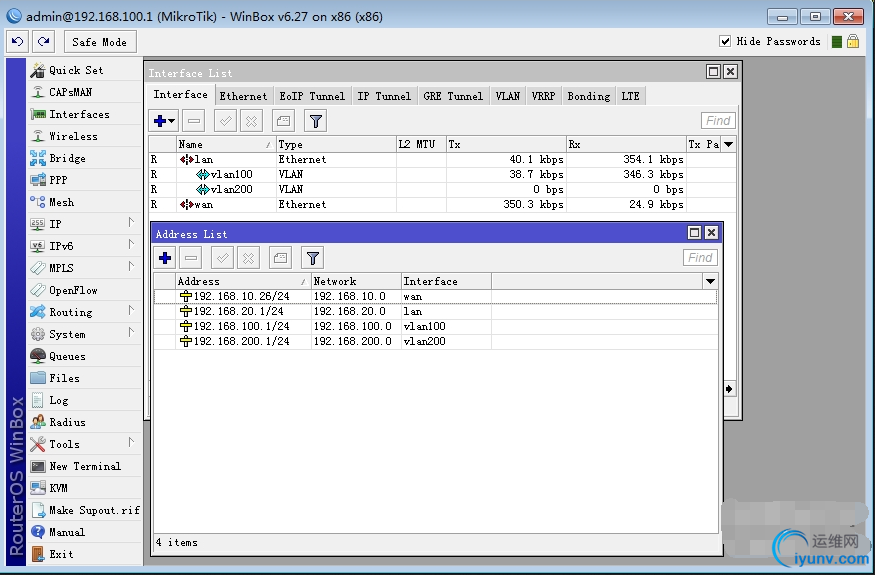
Task: Switch to VLAN tab
Action: pos(508,96)
